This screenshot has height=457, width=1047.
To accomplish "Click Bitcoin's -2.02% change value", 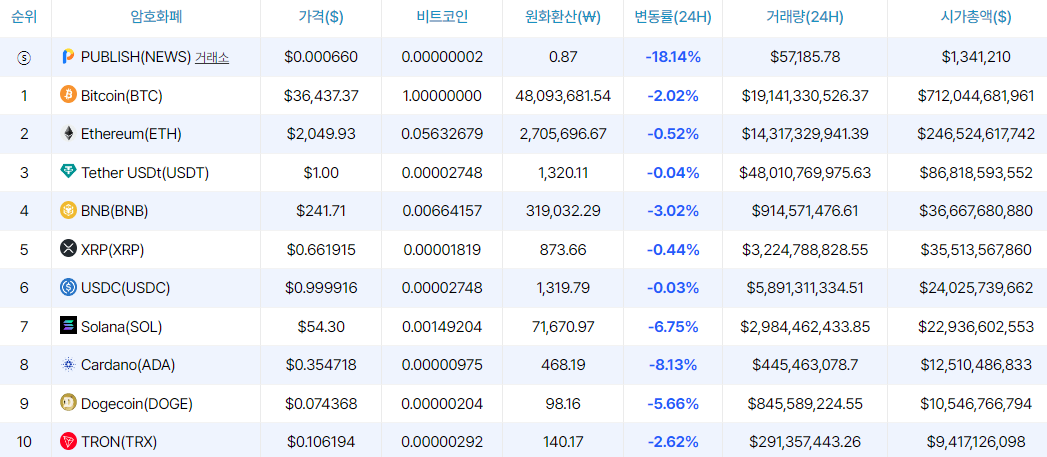I will (672, 96).
